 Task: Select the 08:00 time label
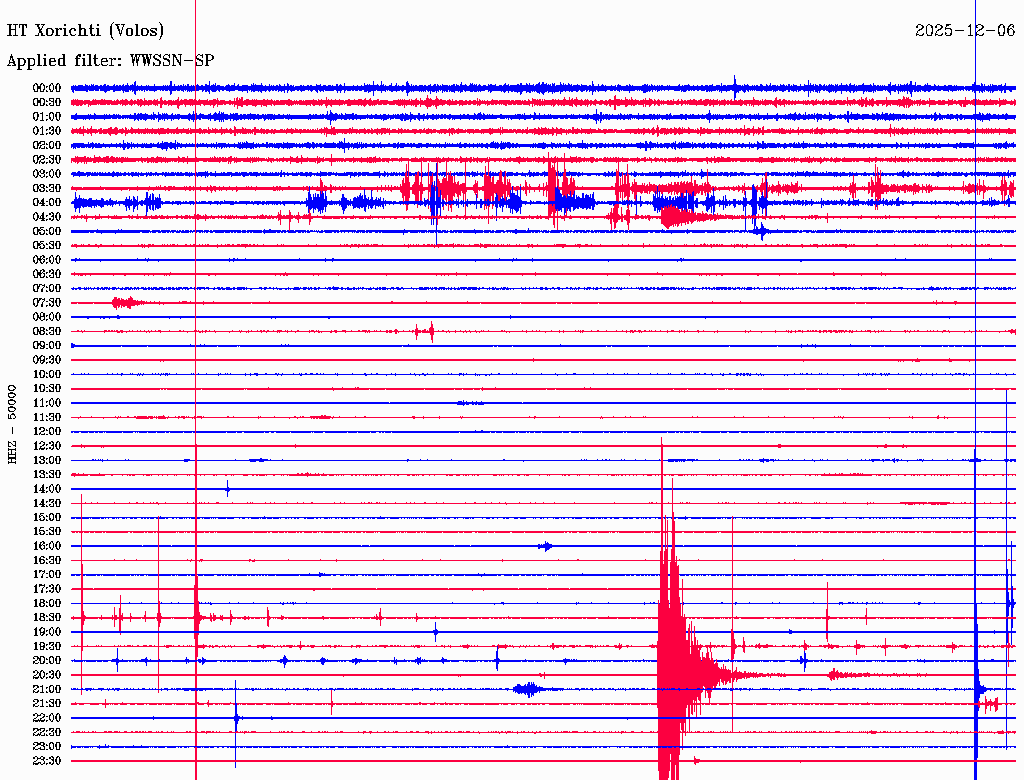(47, 317)
